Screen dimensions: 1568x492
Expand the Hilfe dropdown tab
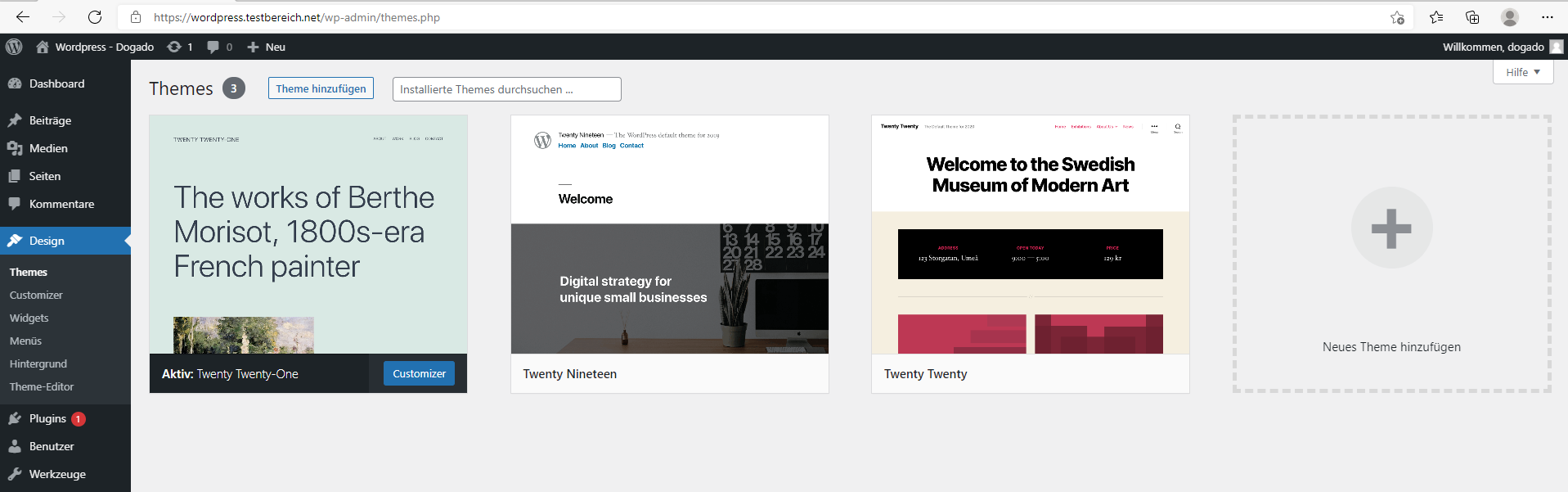[1523, 72]
